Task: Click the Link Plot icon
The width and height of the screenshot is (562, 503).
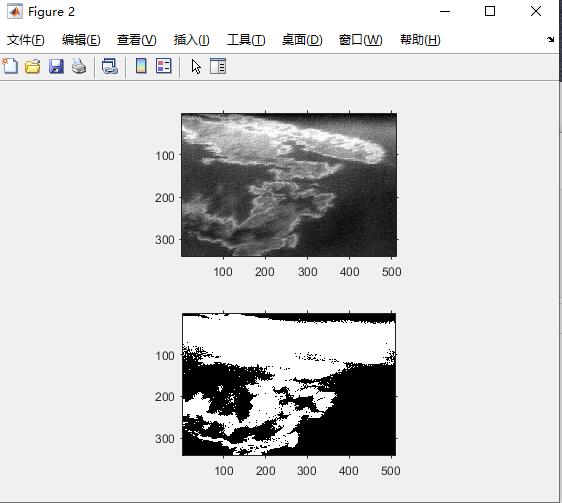Action: pyautogui.click(x=110, y=66)
